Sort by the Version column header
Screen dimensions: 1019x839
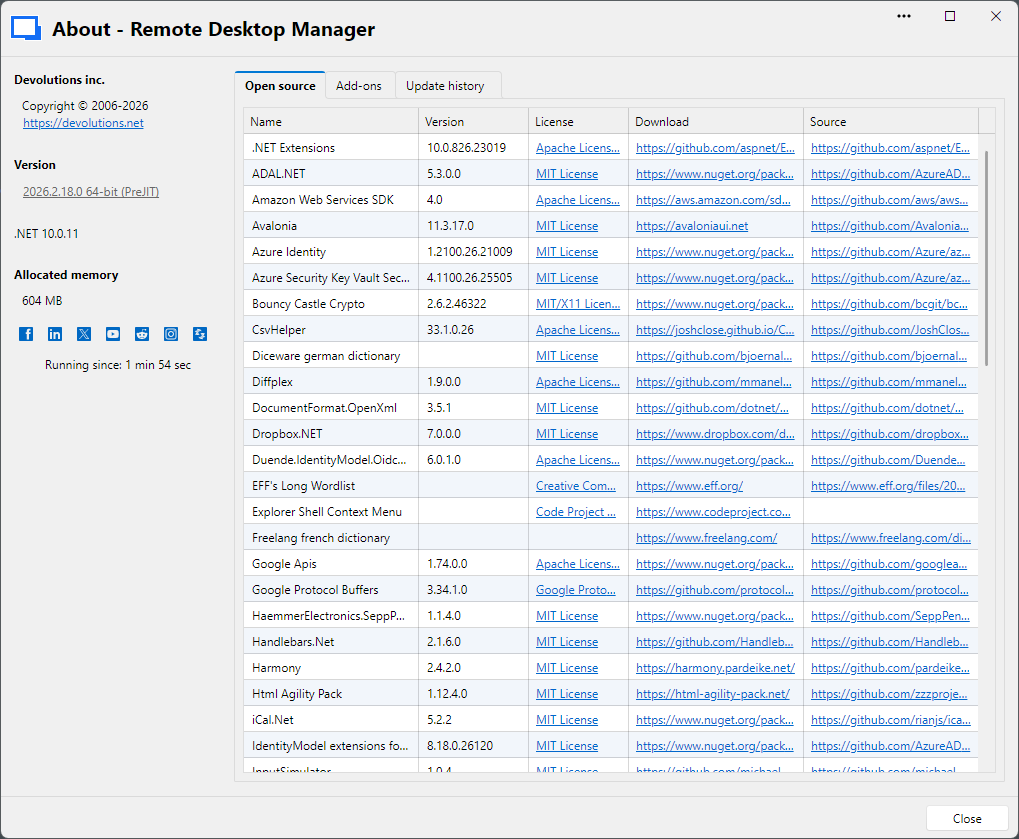coord(473,122)
